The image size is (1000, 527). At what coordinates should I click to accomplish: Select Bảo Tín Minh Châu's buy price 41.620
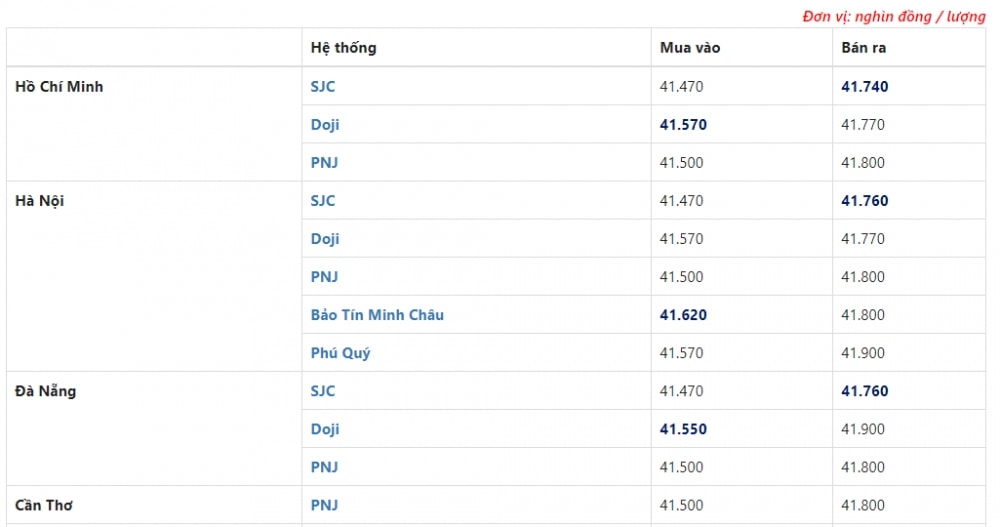click(683, 315)
